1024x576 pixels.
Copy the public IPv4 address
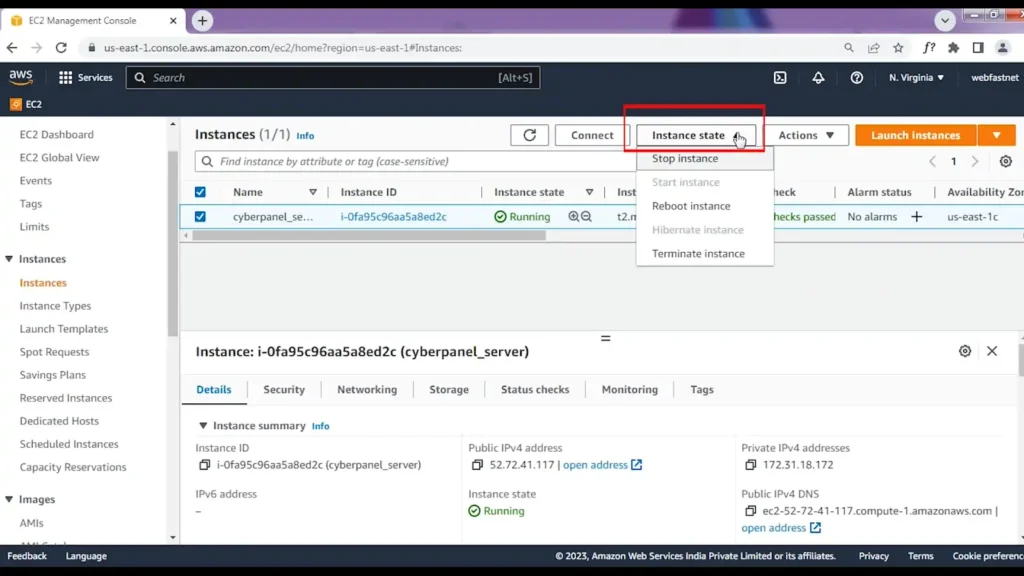[x=477, y=465]
